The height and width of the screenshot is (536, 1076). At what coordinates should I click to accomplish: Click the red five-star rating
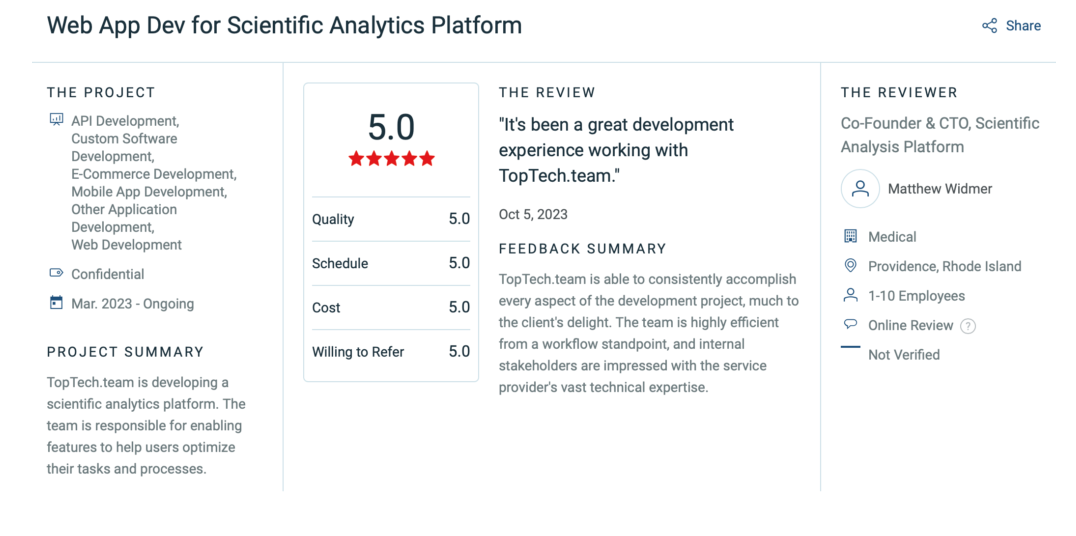pyautogui.click(x=391, y=159)
